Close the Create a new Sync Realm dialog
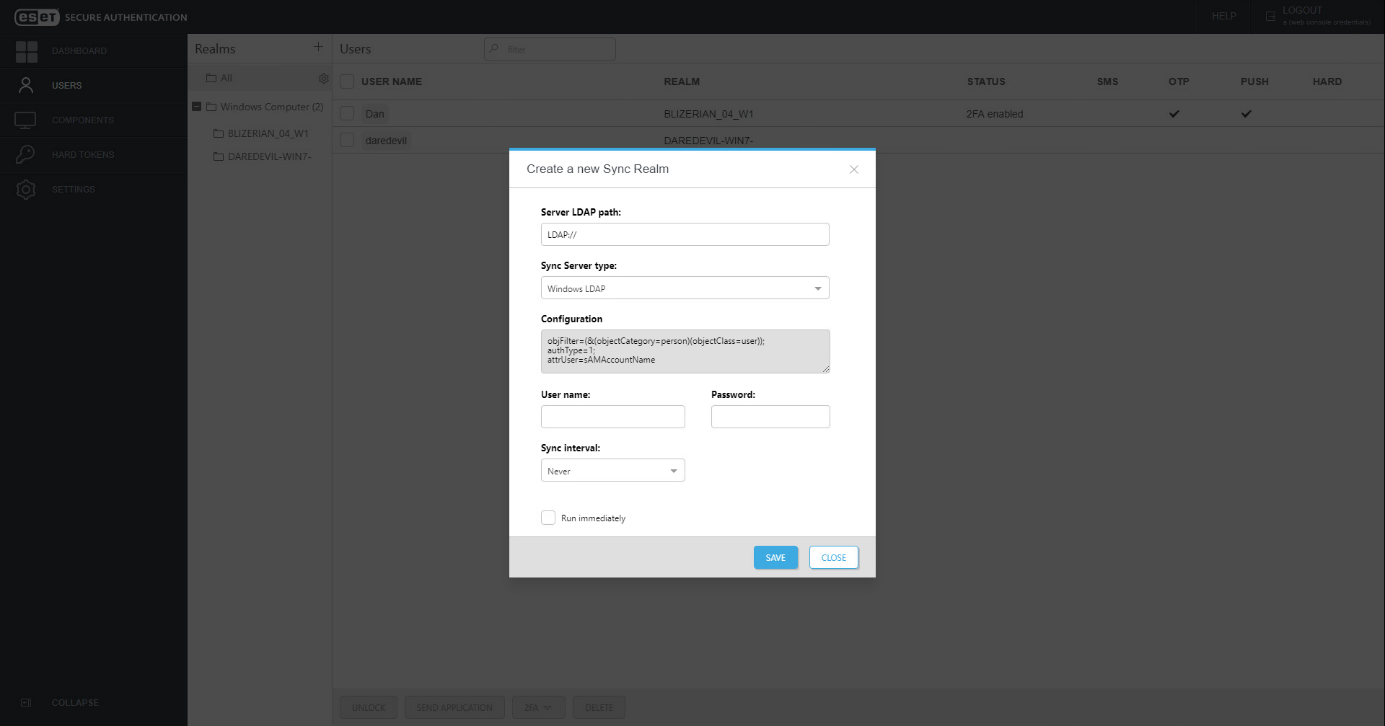 tap(854, 169)
